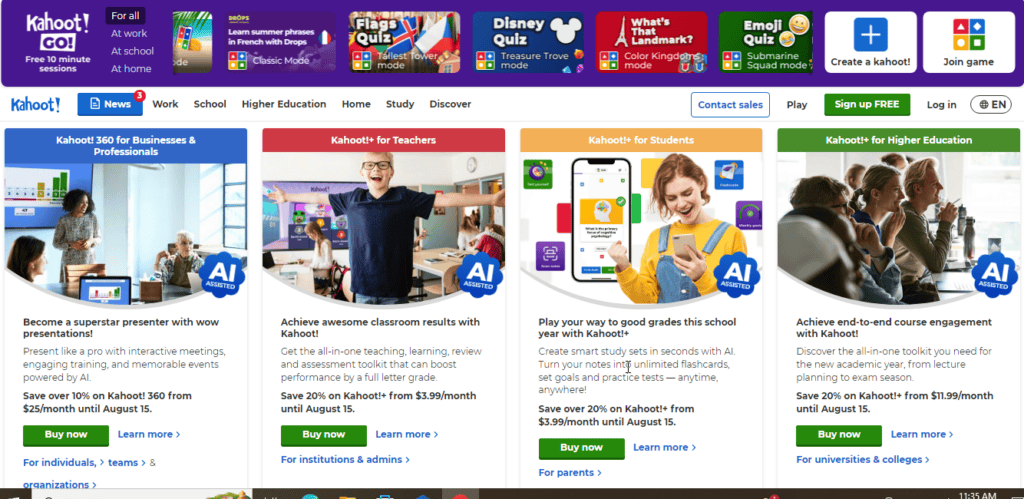The width and height of the screenshot is (1024, 499).
Task: Open the Flags Quiz game tile
Action: 404,42
